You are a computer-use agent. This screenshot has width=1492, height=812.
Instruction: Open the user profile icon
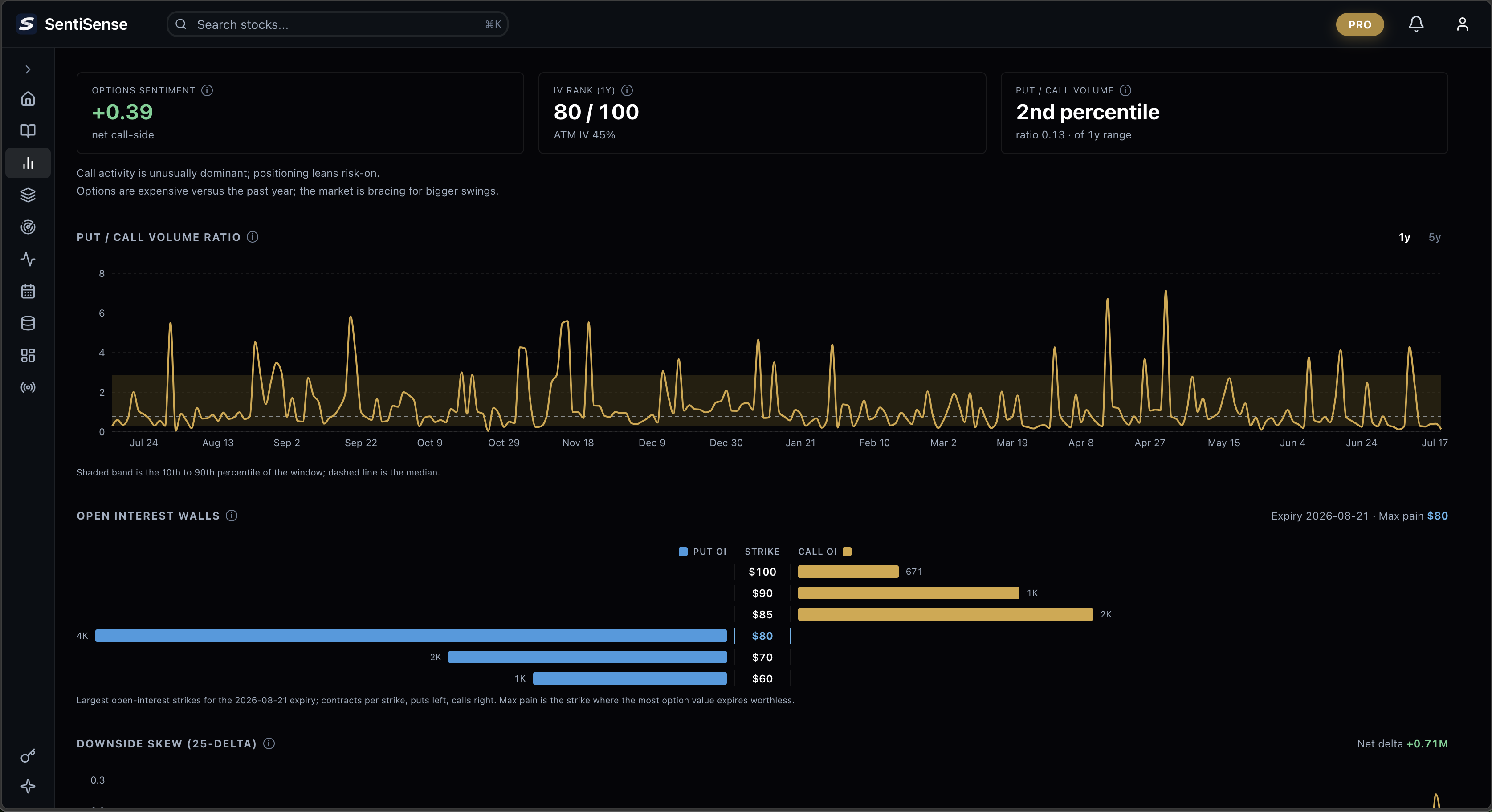(x=1463, y=24)
